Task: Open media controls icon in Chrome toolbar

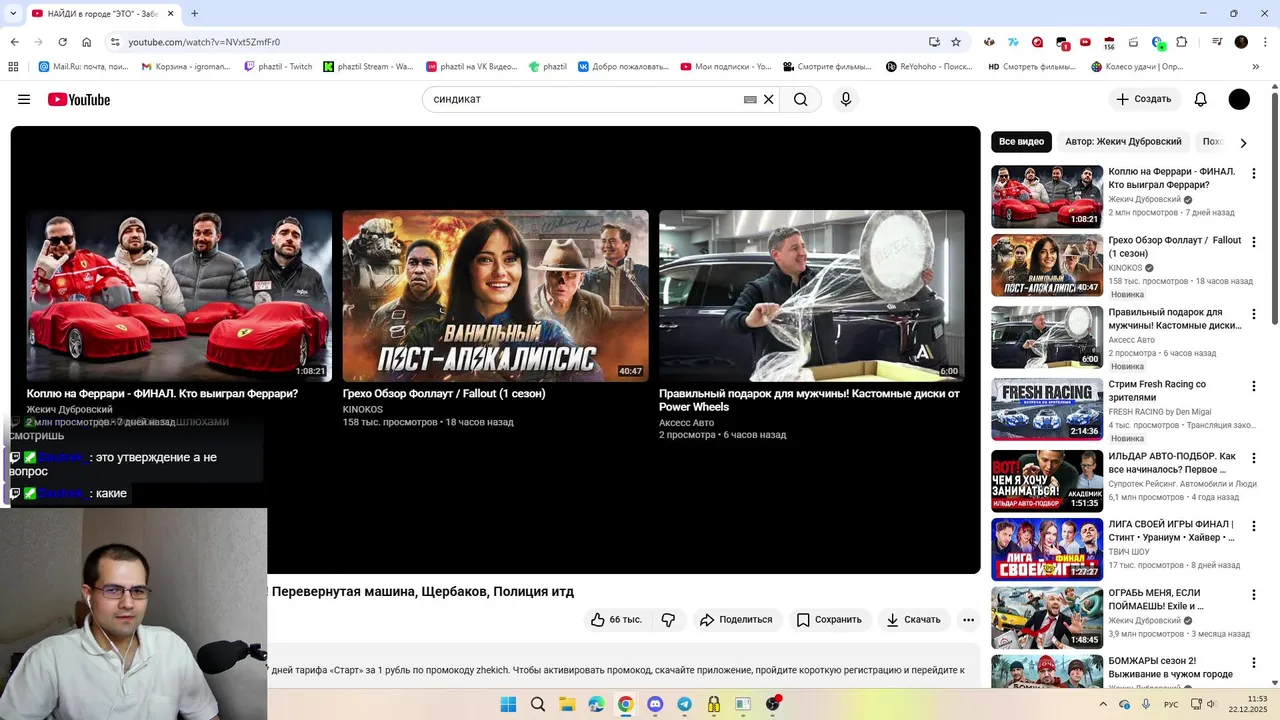Action: 1217,42
